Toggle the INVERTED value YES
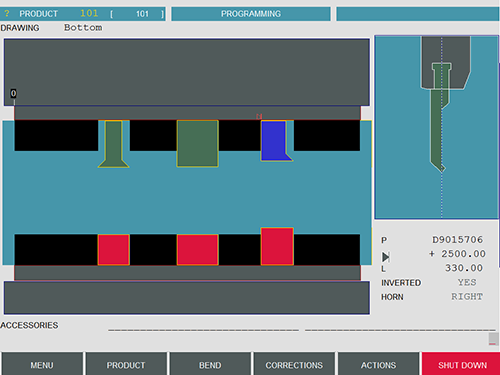 467,282
